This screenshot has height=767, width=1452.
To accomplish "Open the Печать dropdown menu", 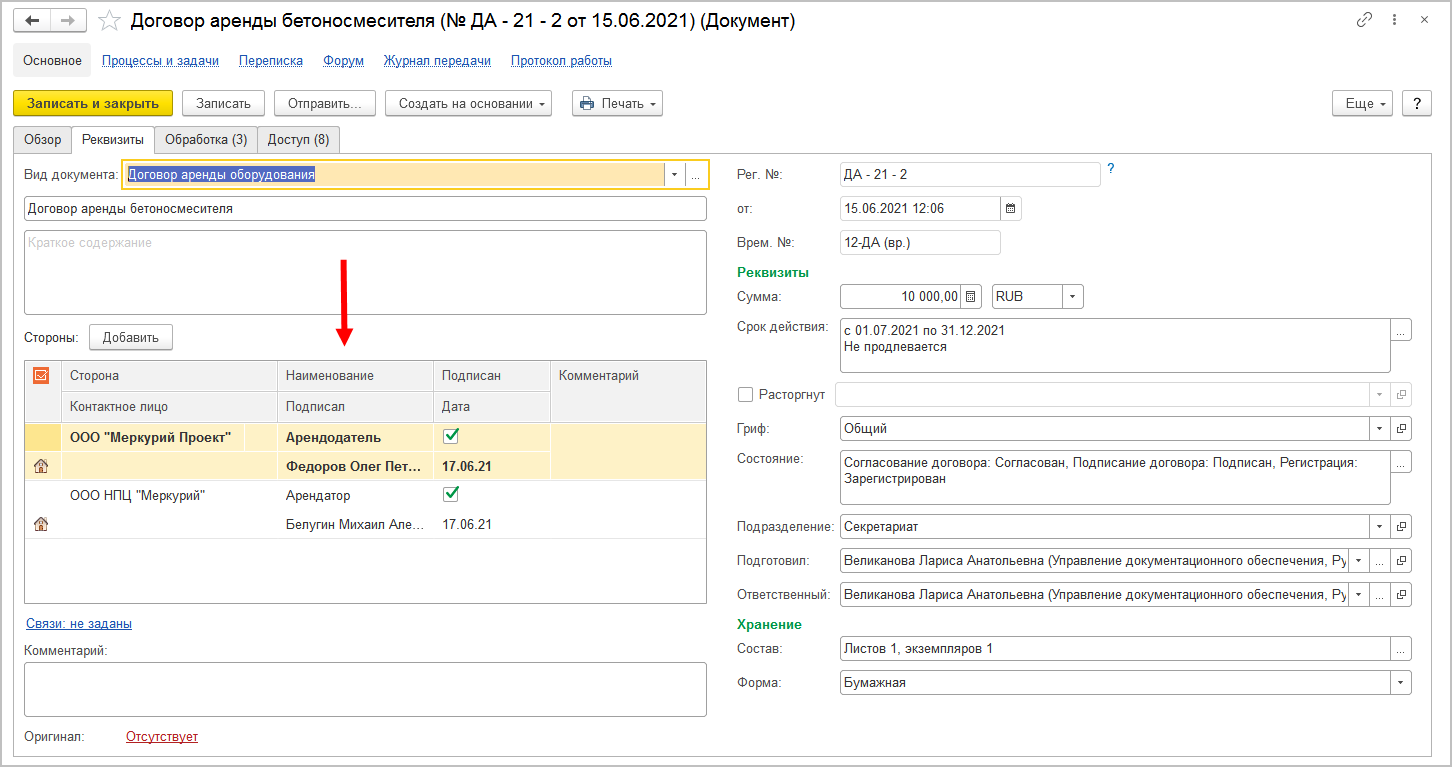I will coord(617,103).
